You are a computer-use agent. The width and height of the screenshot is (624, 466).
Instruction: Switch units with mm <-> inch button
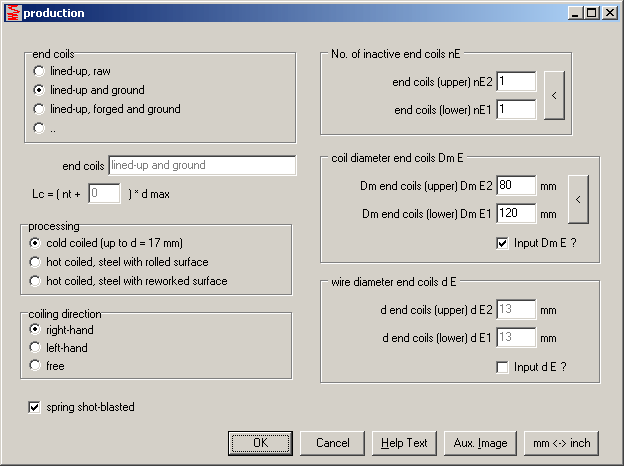[x=561, y=443]
